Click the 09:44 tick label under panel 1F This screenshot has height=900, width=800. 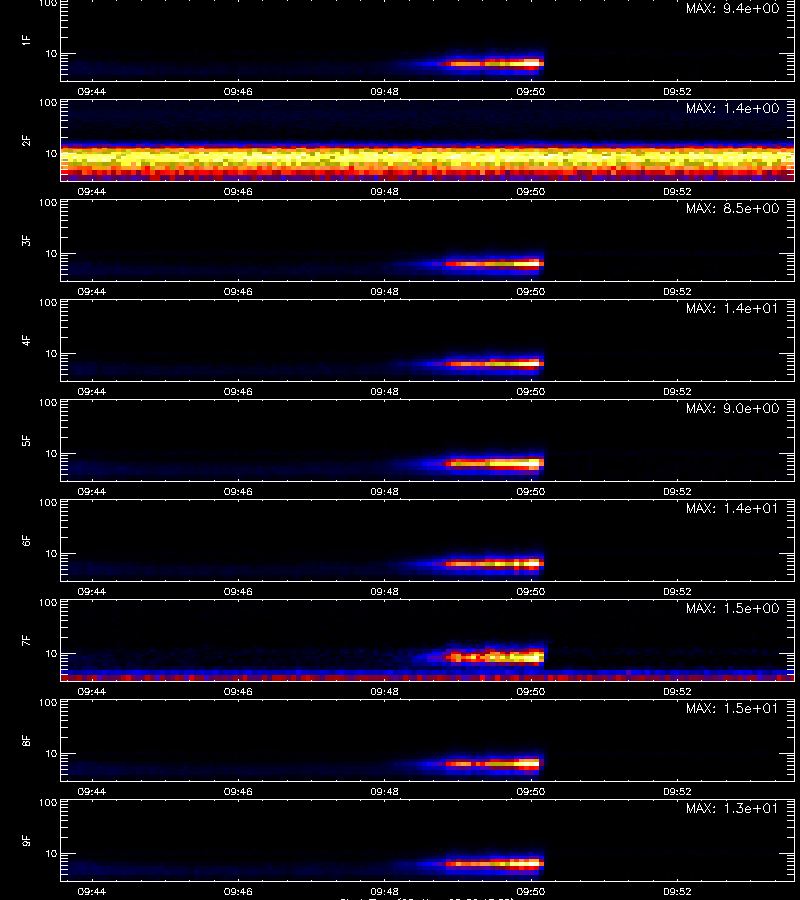pyautogui.click(x=92, y=91)
